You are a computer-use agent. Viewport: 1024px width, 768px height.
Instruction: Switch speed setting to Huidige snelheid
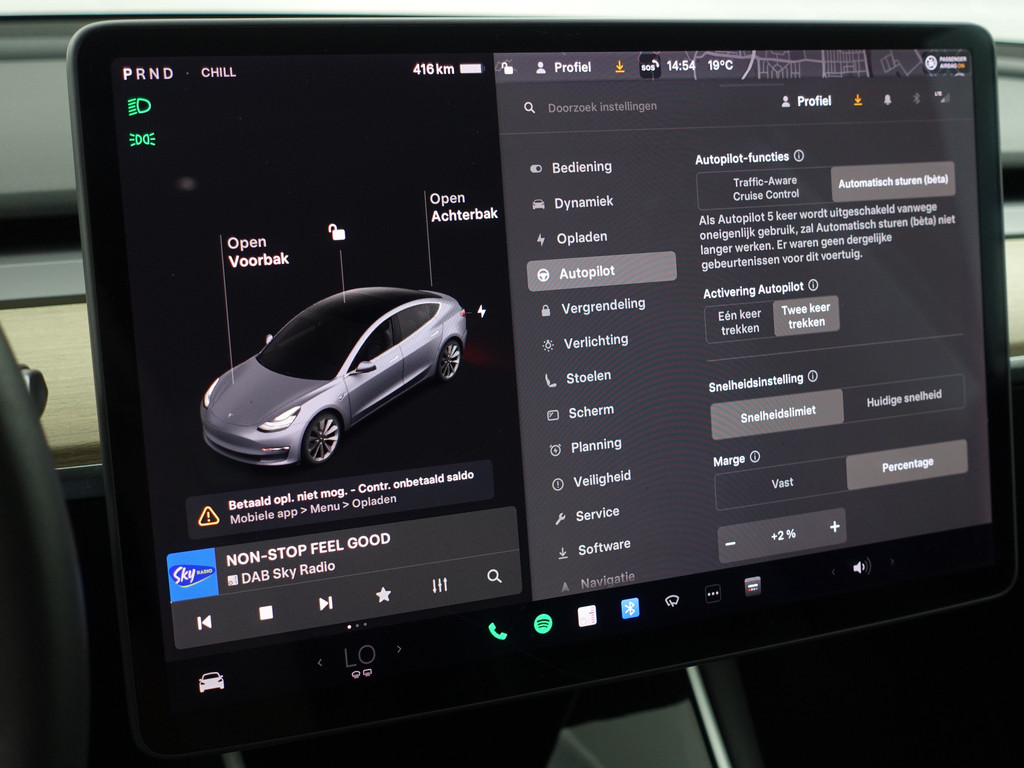click(x=903, y=397)
